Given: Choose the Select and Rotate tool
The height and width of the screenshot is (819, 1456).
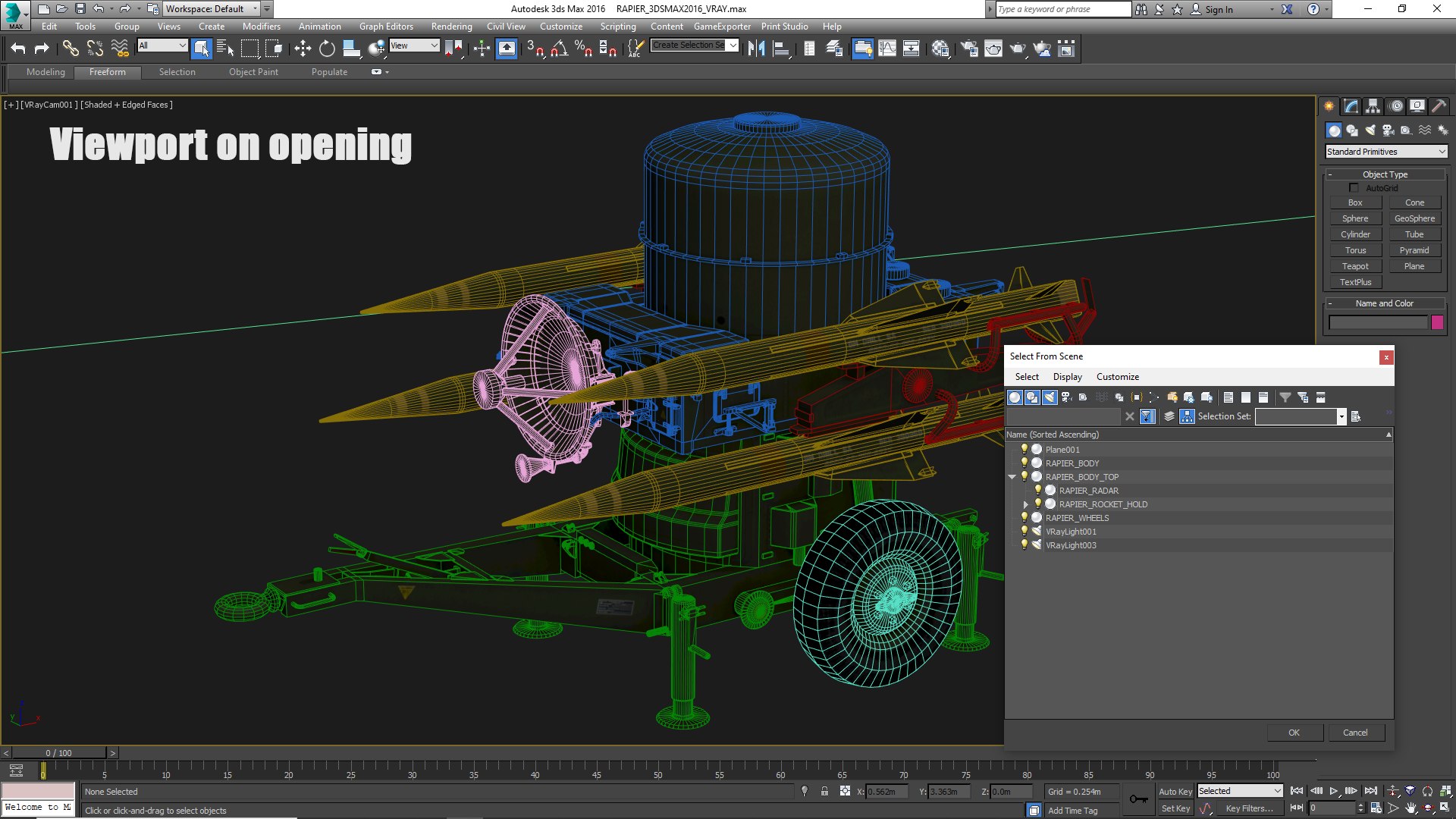Looking at the screenshot, I should point(327,49).
